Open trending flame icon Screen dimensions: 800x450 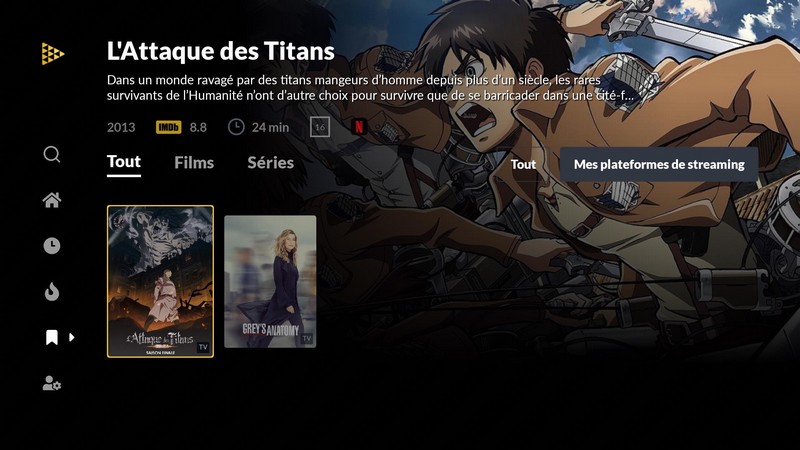(52, 292)
